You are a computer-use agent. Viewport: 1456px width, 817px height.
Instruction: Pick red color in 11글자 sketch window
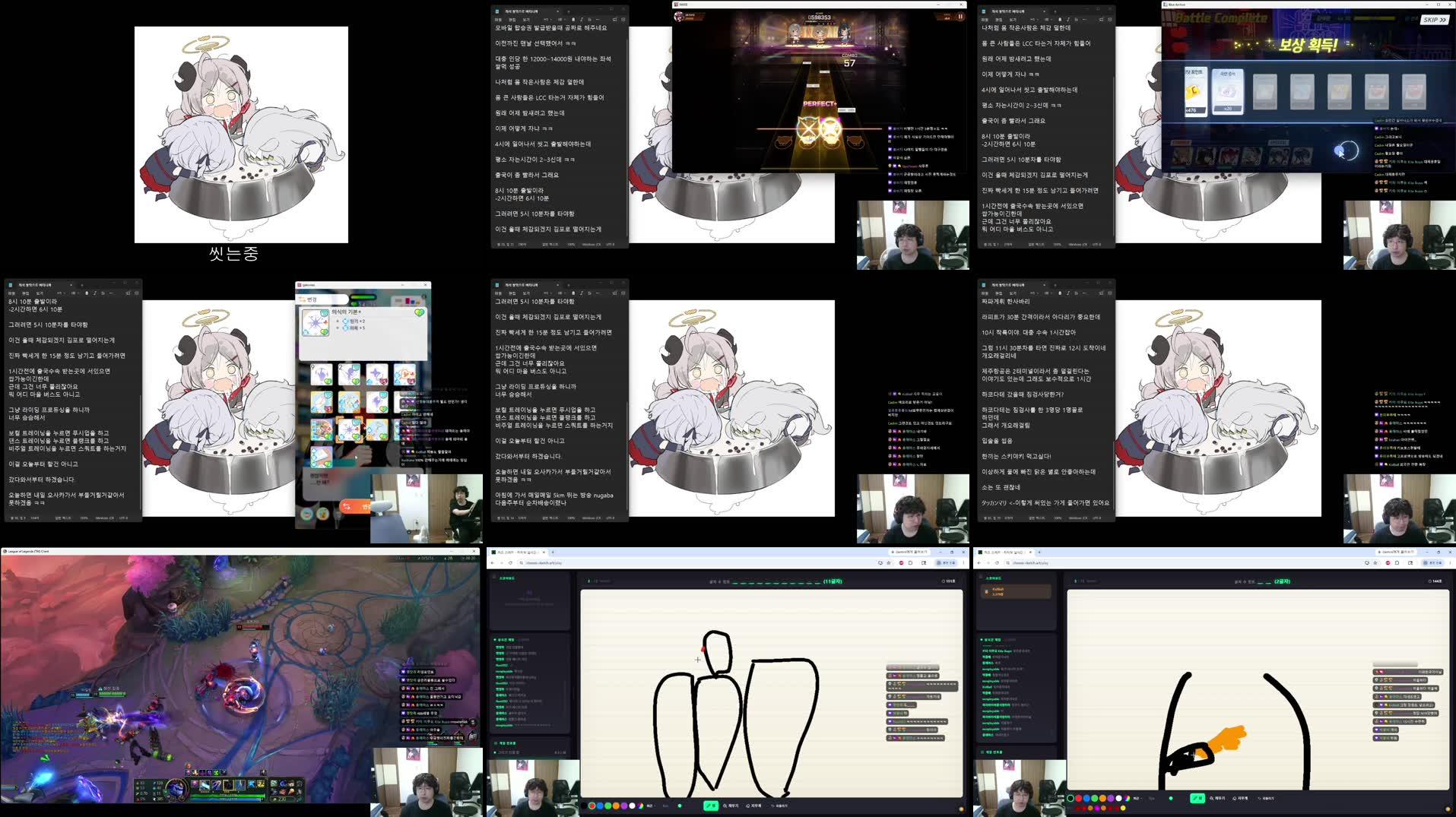click(592, 806)
